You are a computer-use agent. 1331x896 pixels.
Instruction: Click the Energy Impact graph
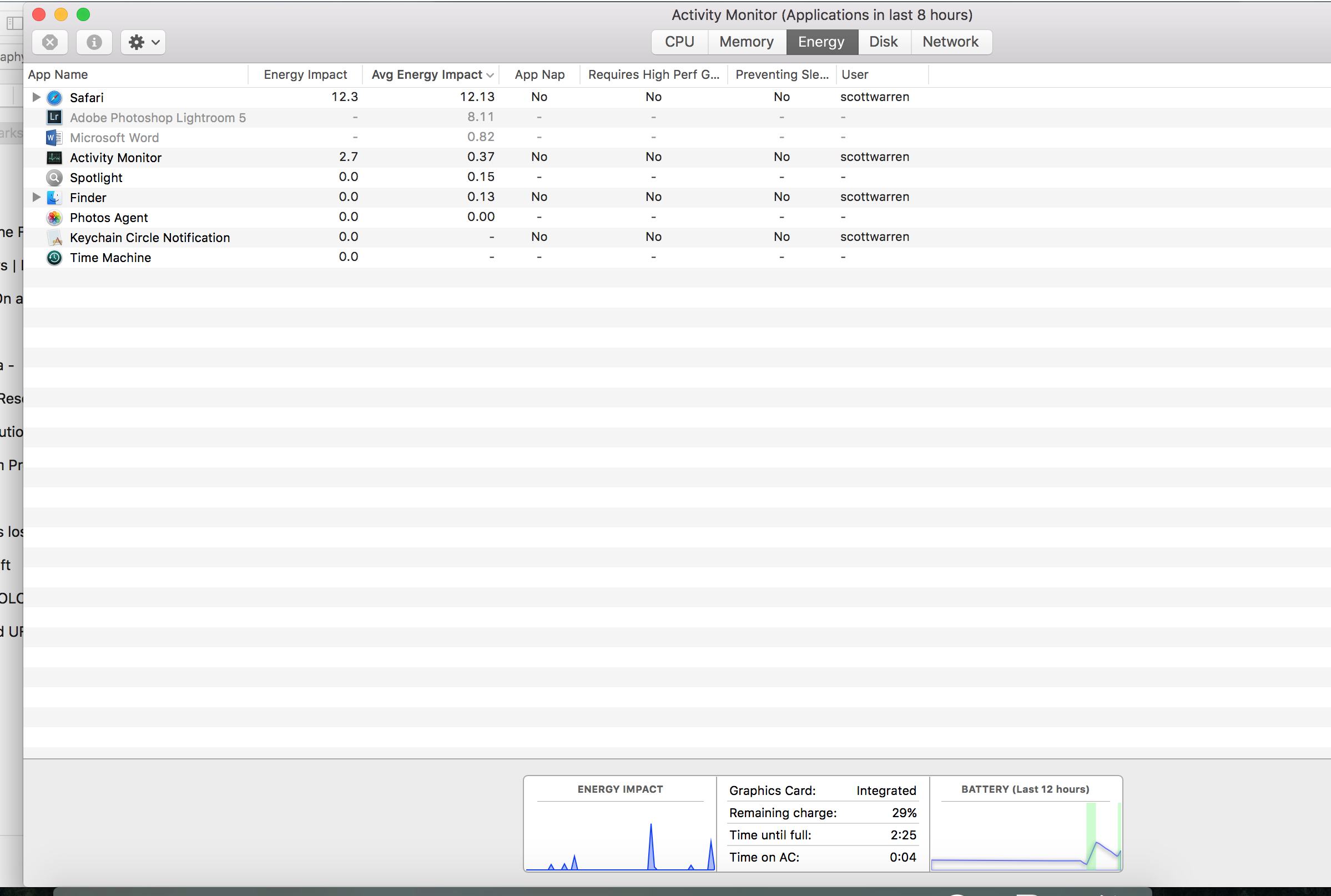[621, 837]
